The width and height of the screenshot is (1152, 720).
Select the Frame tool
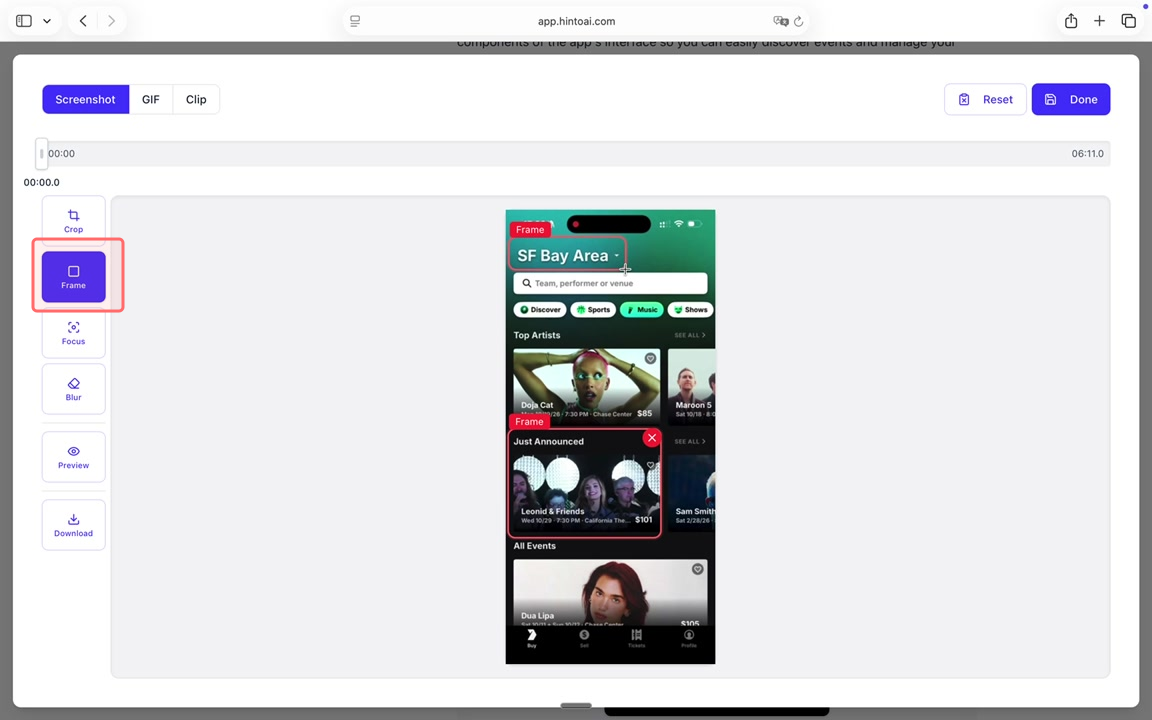click(x=73, y=277)
